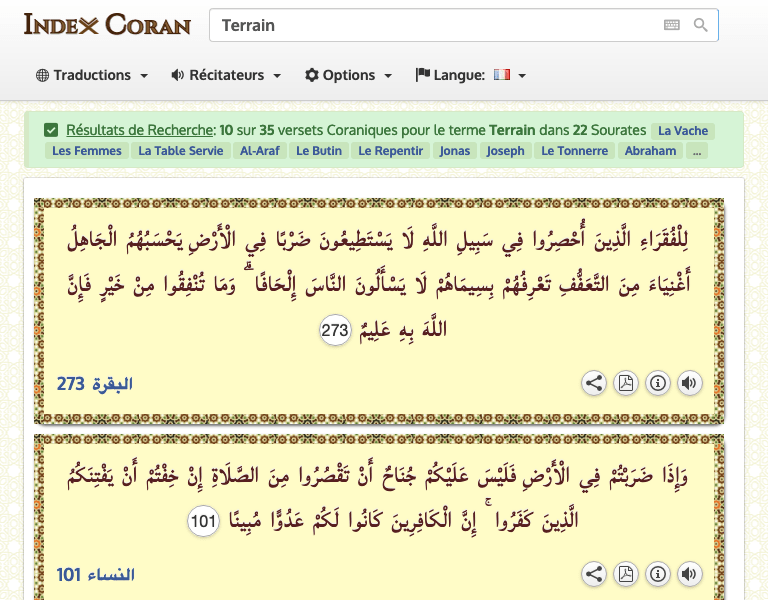Share verse An-Nisa 101
The height and width of the screenshot is (600, 768).
coord(594,574)
